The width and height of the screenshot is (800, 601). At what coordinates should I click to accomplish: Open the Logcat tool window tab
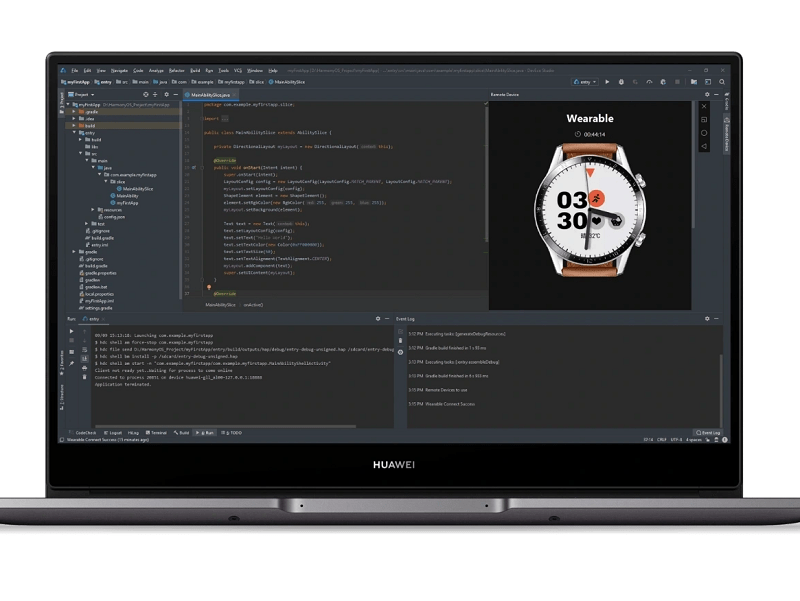pos(113,433)
